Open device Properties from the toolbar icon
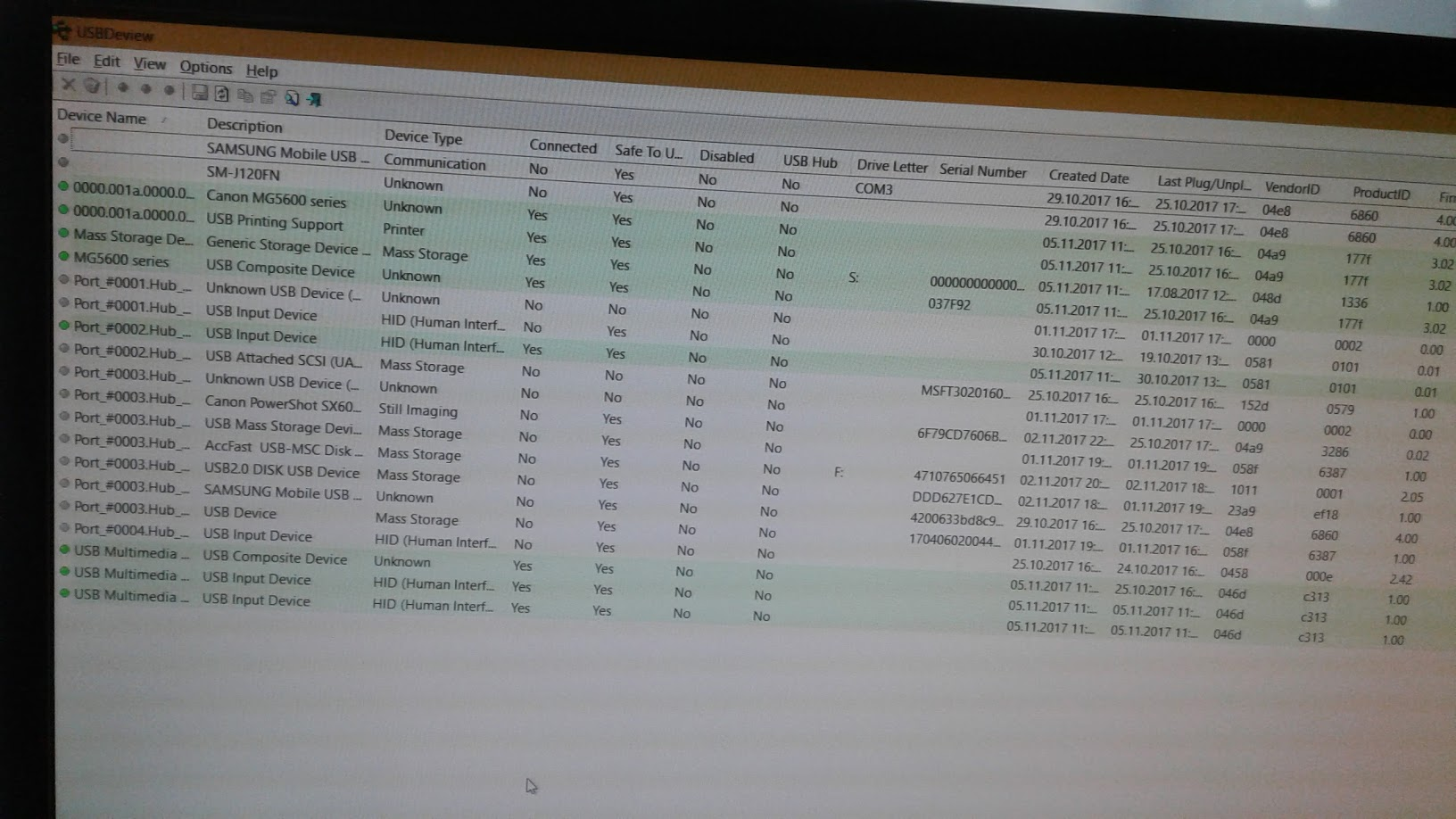This screenshot has width=1456, height=819. 268,96
